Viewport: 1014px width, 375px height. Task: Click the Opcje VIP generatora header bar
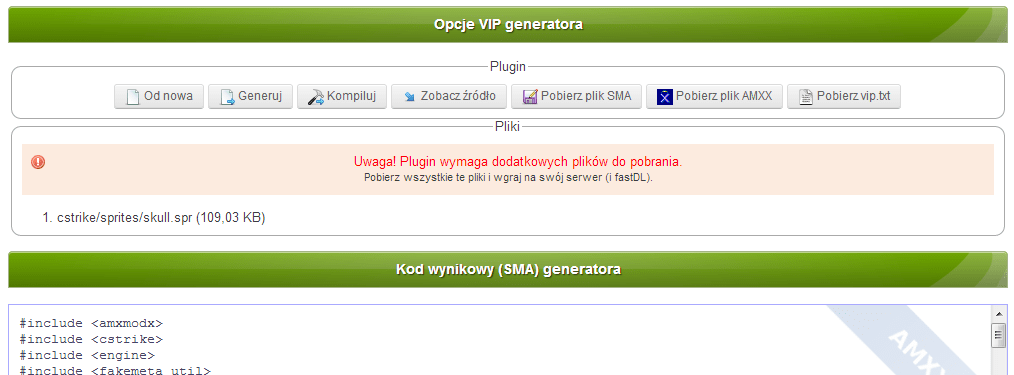pos(508,25)
